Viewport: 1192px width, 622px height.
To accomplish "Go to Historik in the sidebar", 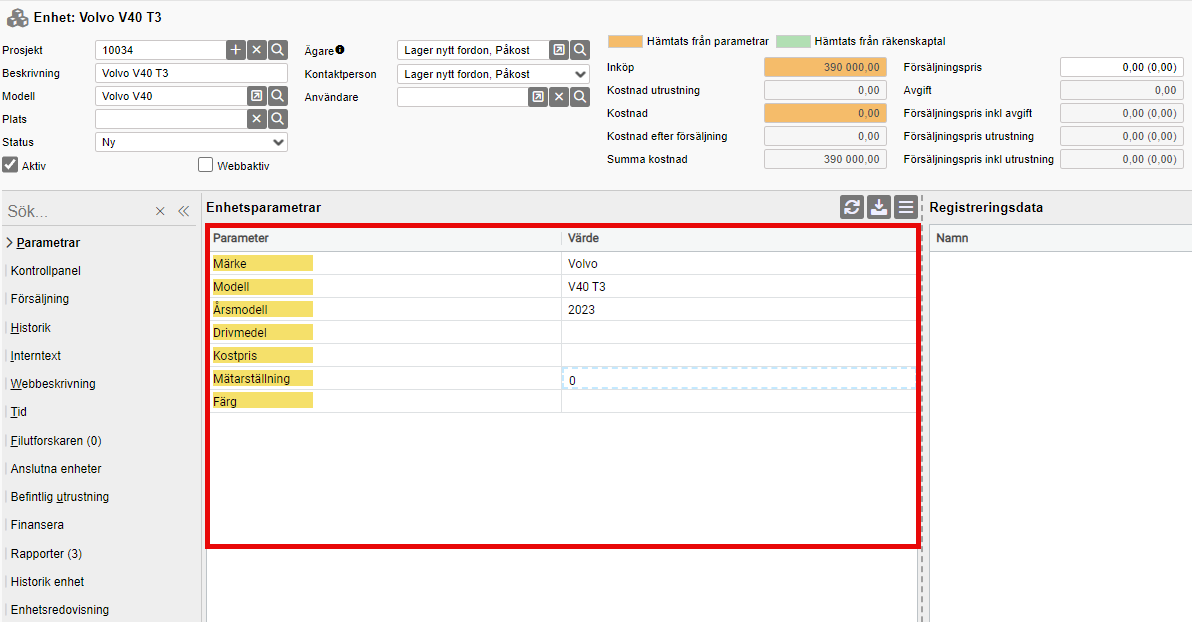I will click(x=30, y=328).
